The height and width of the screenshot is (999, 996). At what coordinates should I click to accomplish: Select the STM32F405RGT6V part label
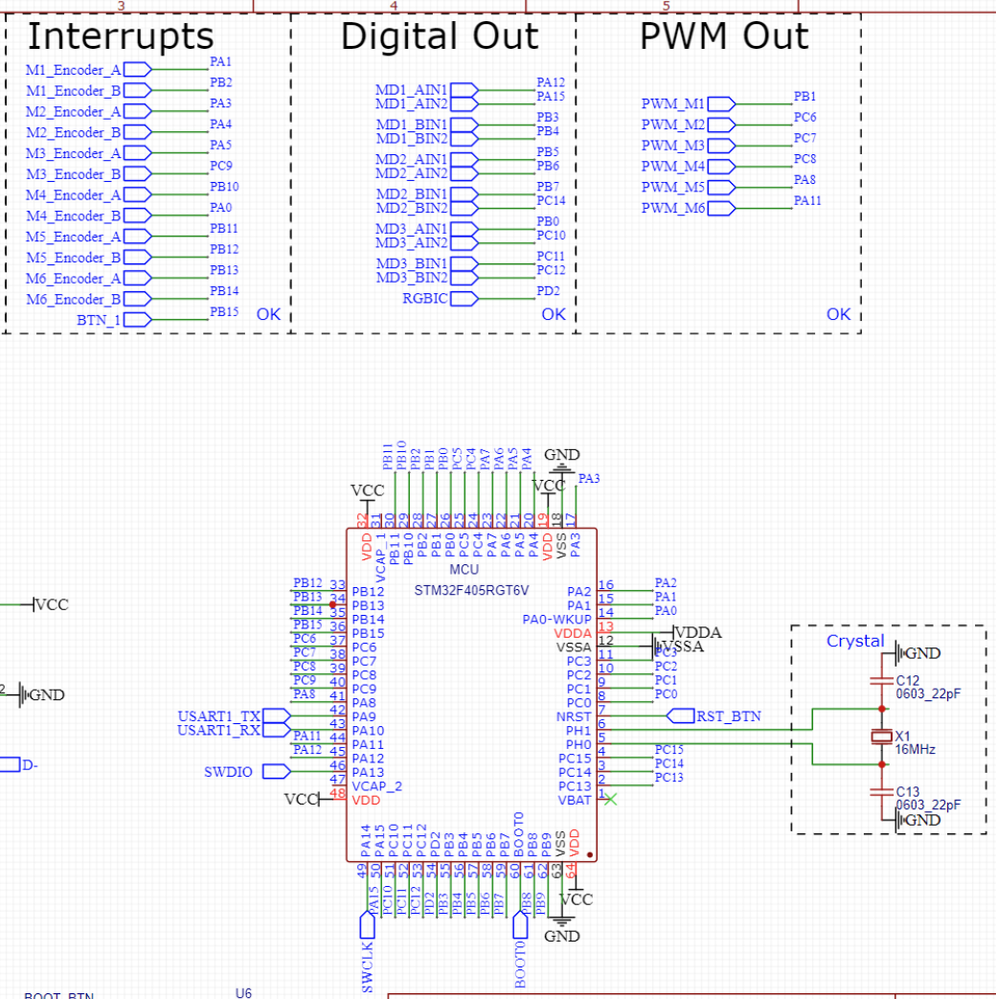coord(472,591)
